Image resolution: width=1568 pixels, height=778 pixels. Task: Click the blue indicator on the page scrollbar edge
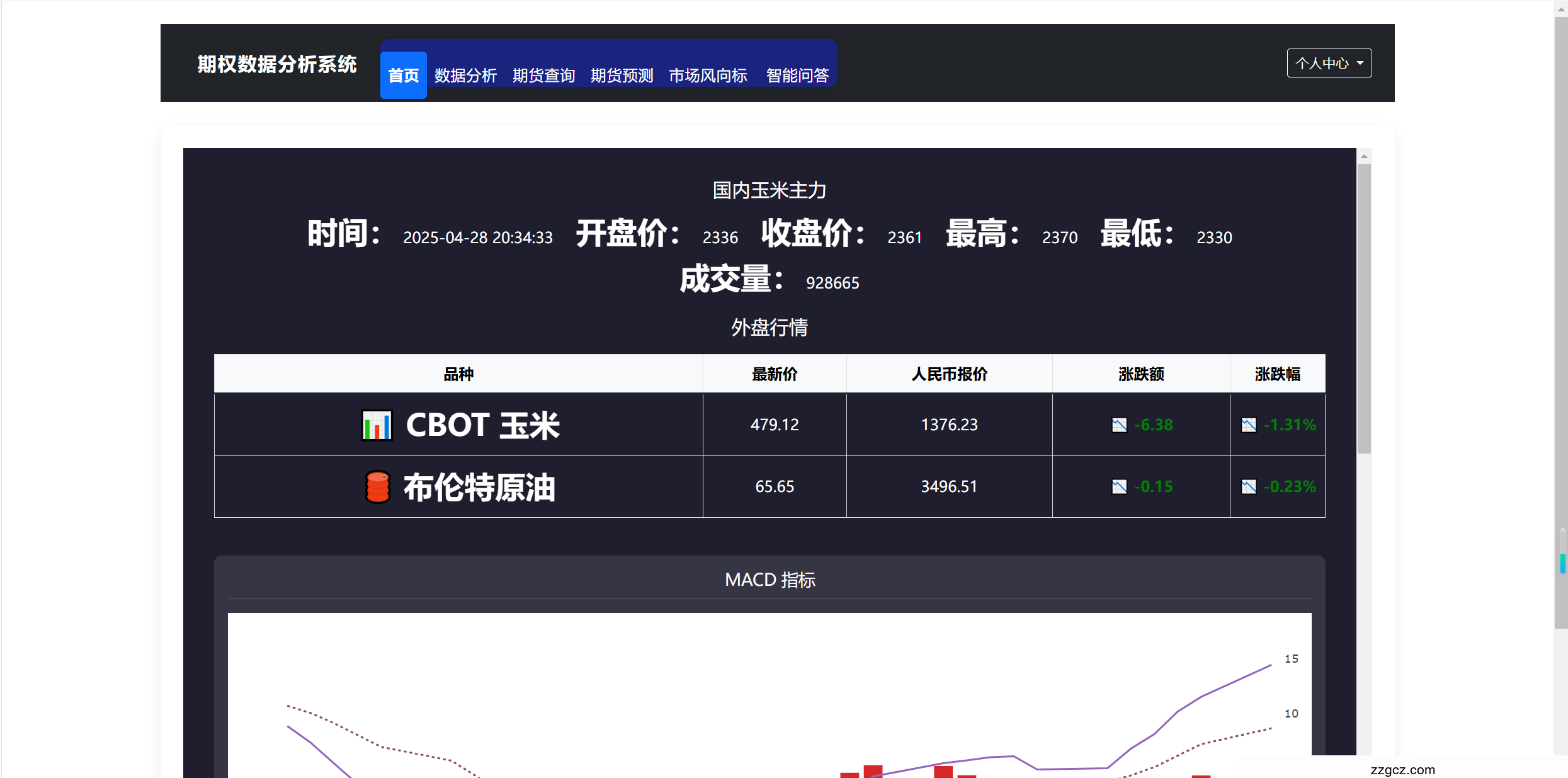pos(1563,564)
